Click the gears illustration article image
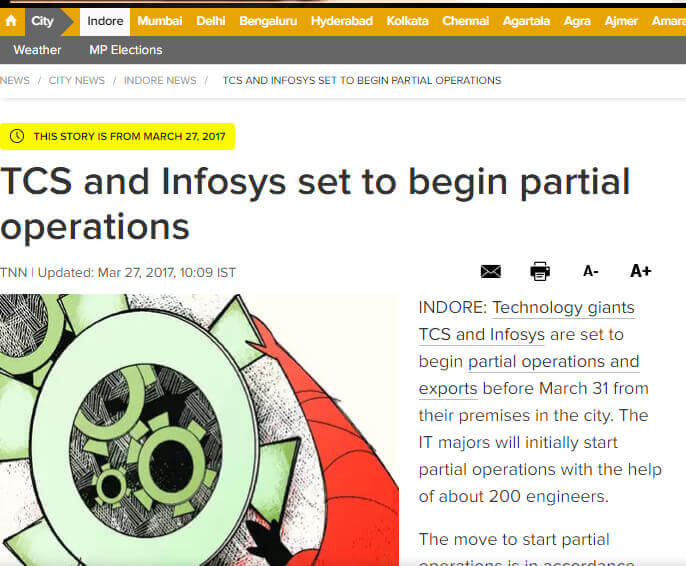Image resolution: width=686 pixels, height=566 pixels. (x=199, y=430)
